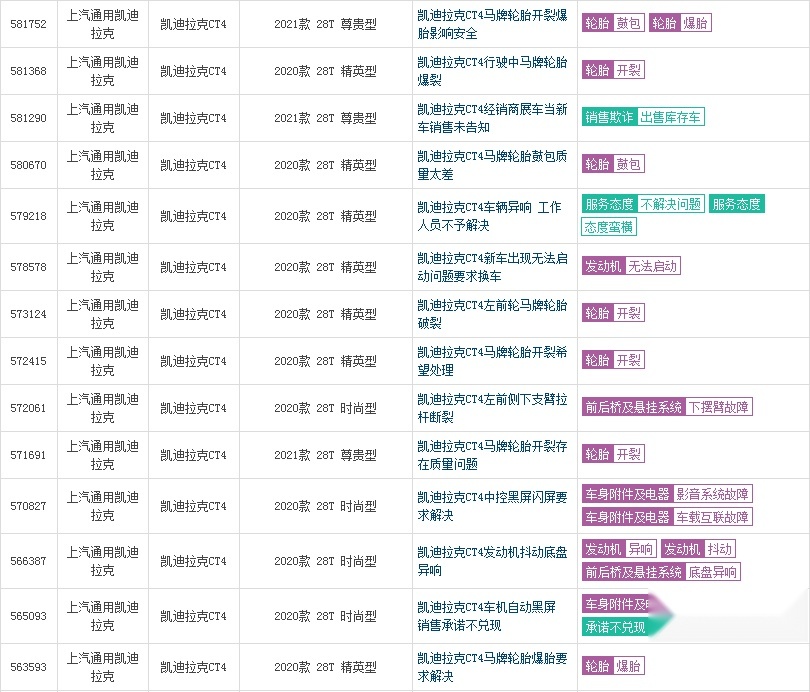Image resolution: width=810 pixels, height=692 pixels.
Task: Select complaint number 563593
Action: (28, 667)
